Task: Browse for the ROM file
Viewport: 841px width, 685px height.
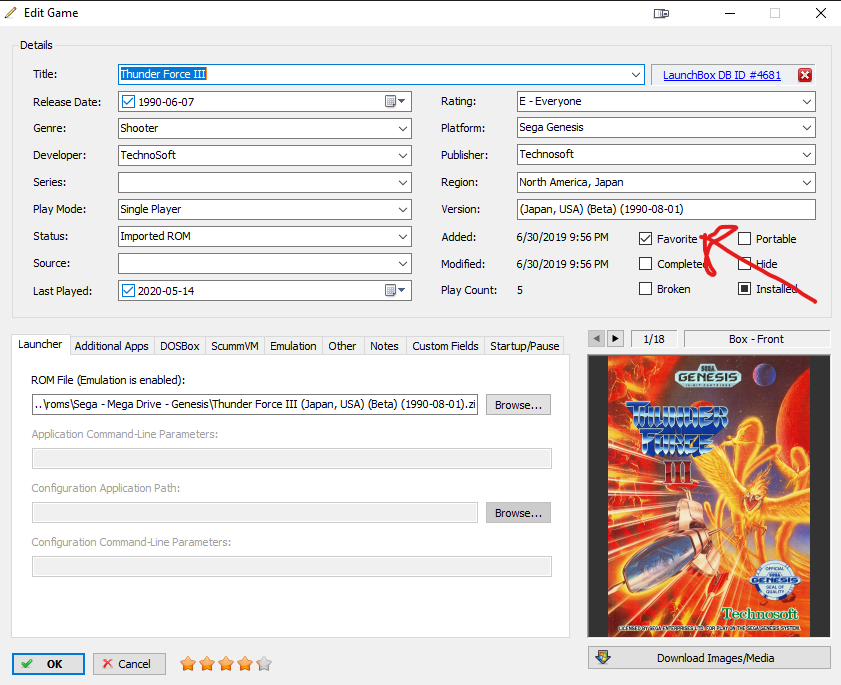Action: click(518, 405)
